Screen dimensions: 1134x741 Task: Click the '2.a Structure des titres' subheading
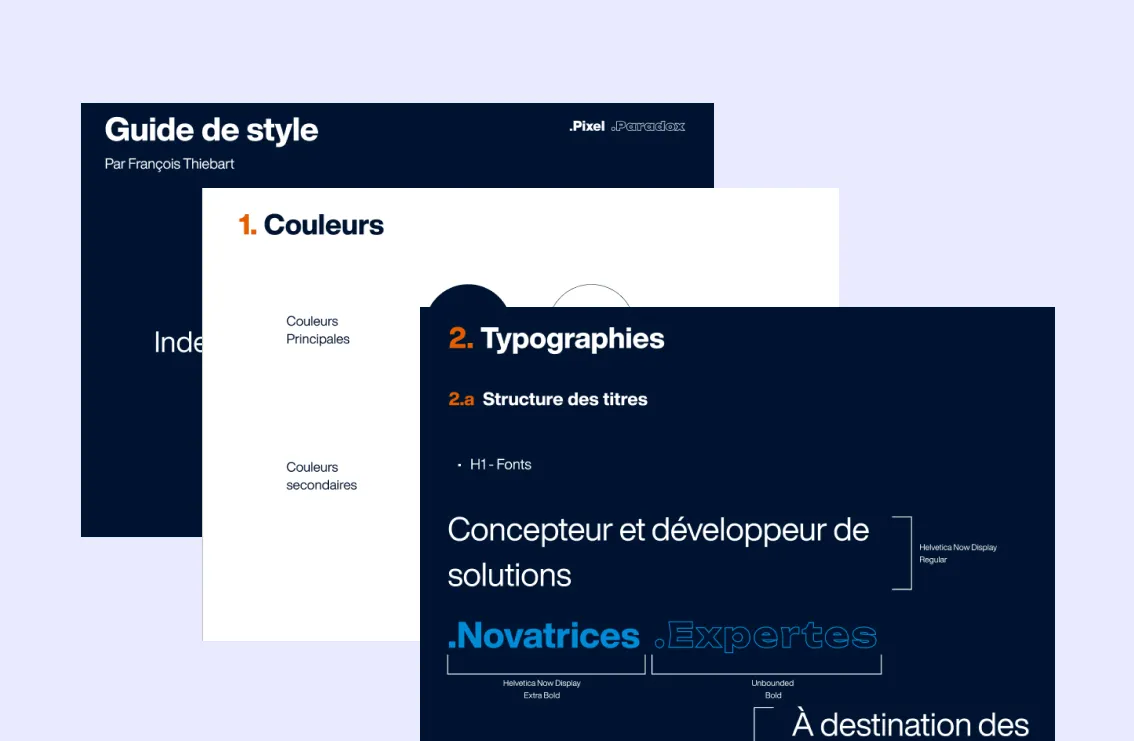[x=548, y=399]
